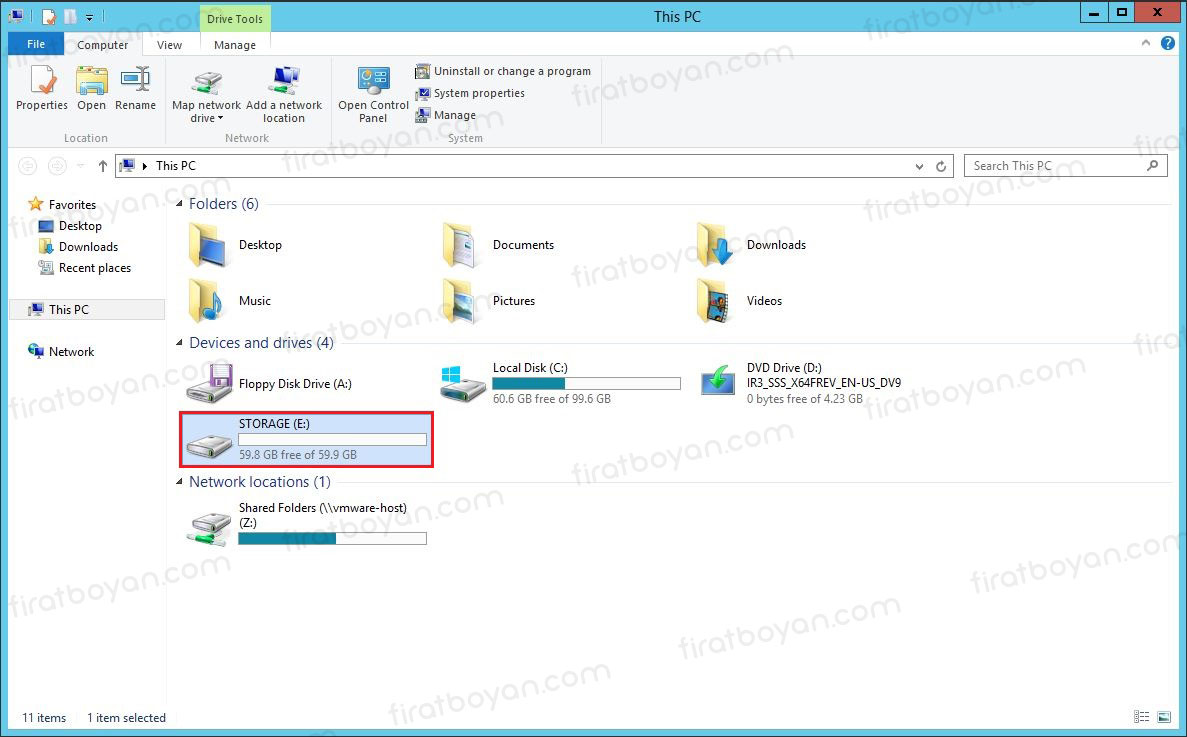The width and height of the screenshot is (1187, 737).
Task: Click the Drive Tools contextual tab header
Action: tap(235, 19)
